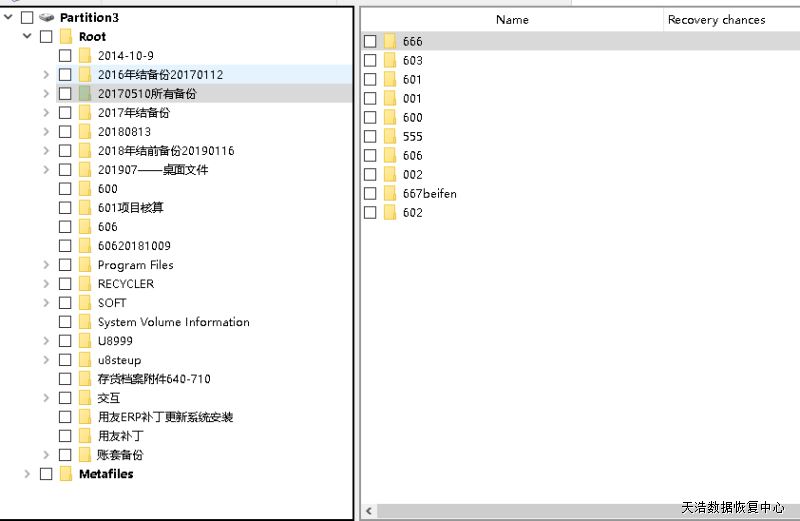This screenshot has width=800, height=521.
Task: Click the Metafiles folder icon
Action: tap(66, 474)
